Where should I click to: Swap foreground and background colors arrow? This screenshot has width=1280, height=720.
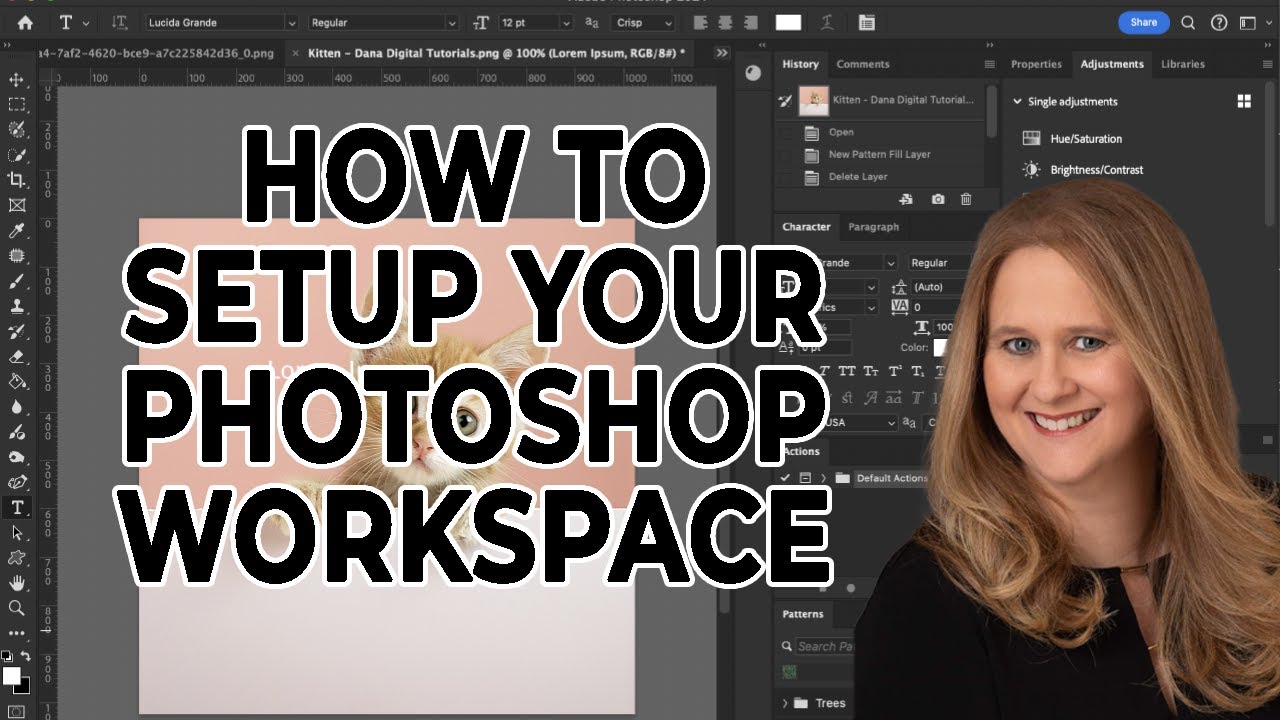pos(25,656)
